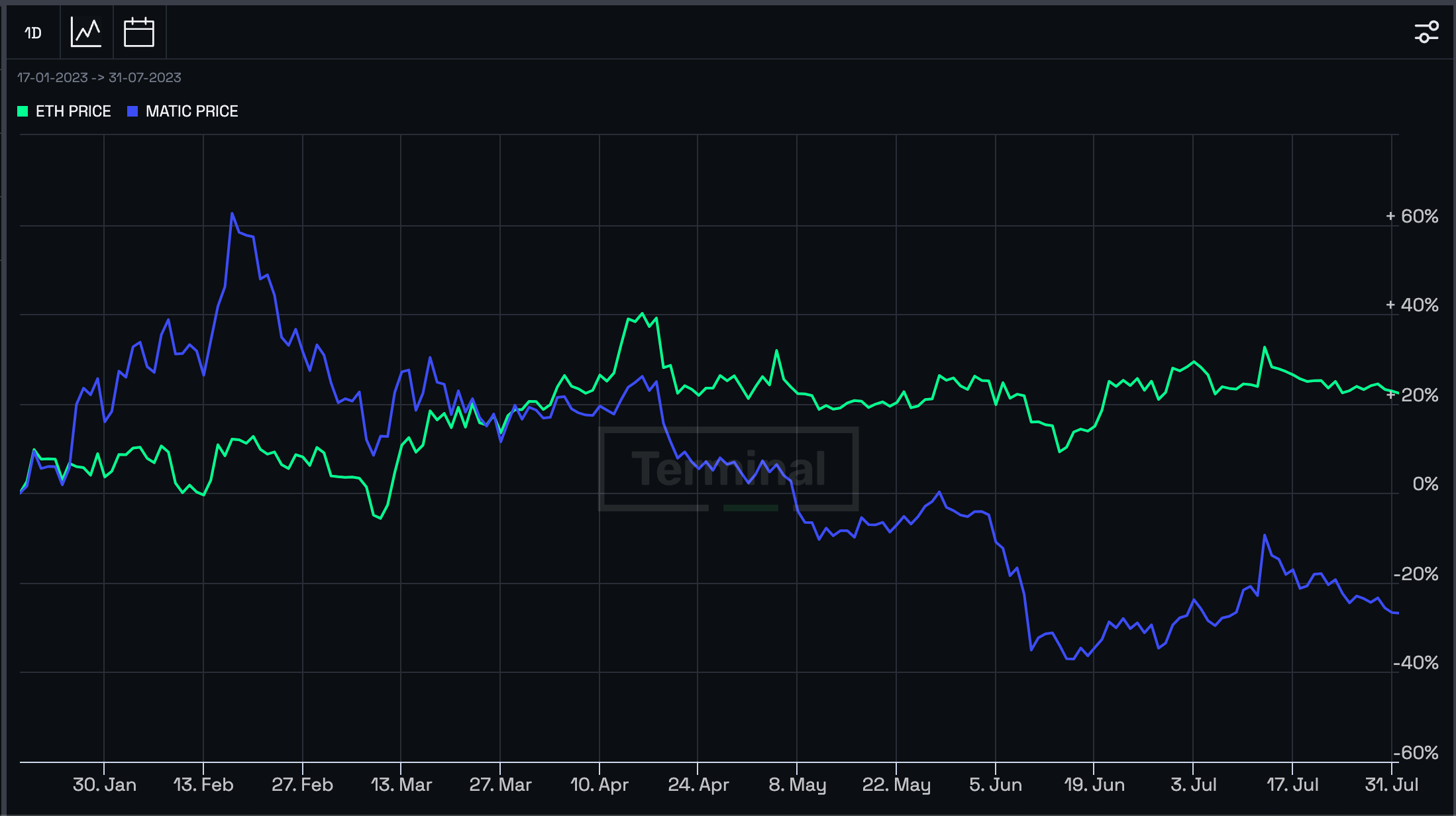Click the MATIC line low point in mid-June
The width and height of the screenshot is (1456, 816).
[1070, 659]
